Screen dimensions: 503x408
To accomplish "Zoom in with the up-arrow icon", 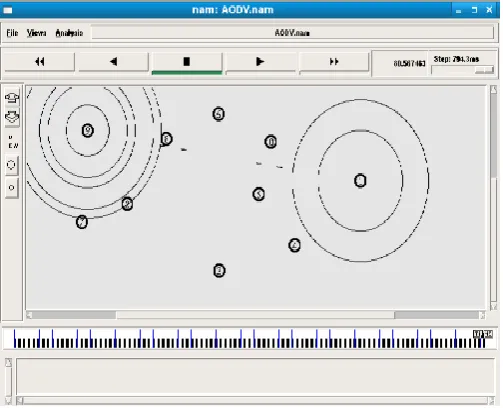I will tap(12, 97).
